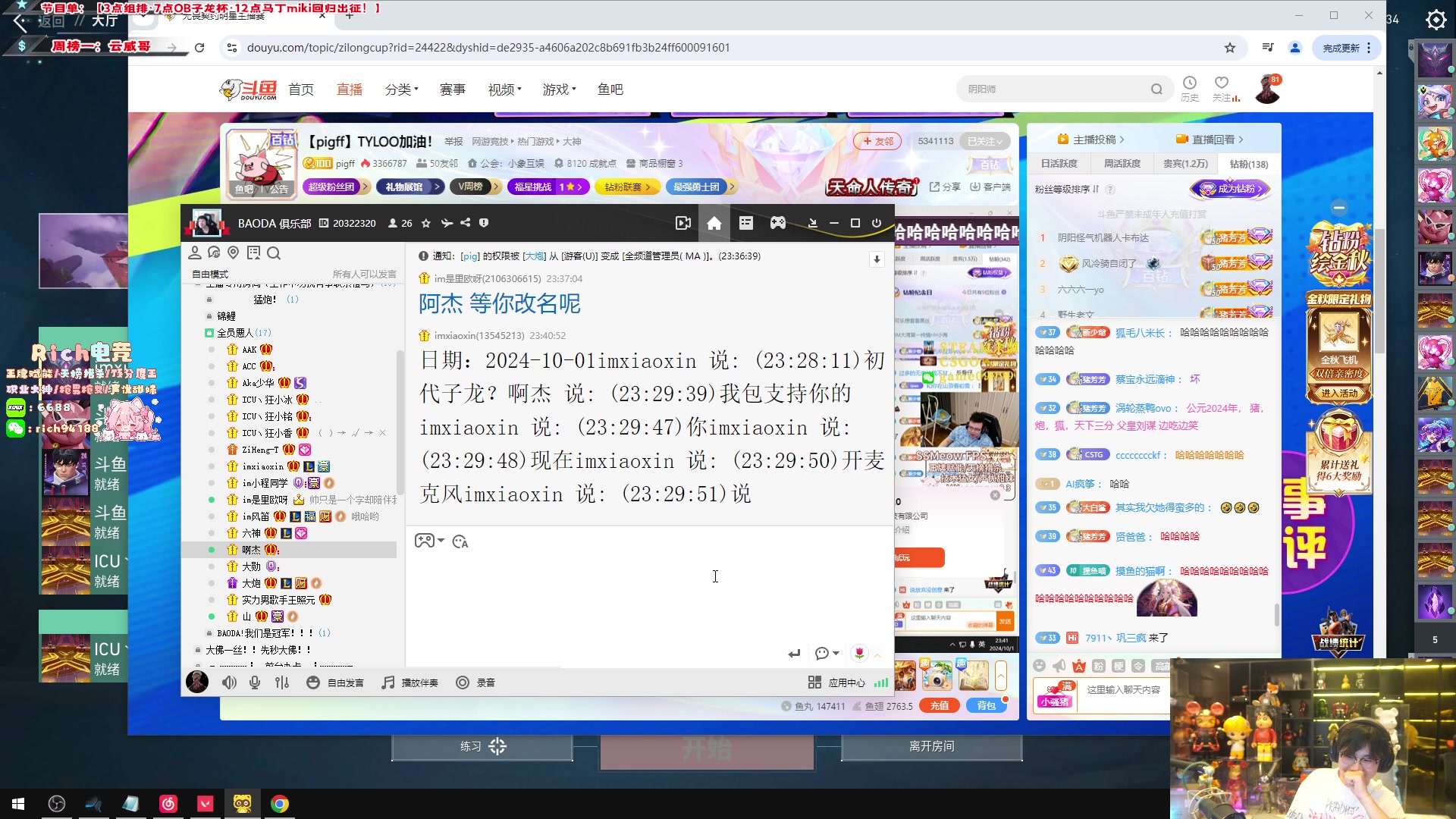The width and height of the screenshot is (1456, 819).
Task: Toggle 自由发言 free speech mode
Action: (x=334, y=682)
